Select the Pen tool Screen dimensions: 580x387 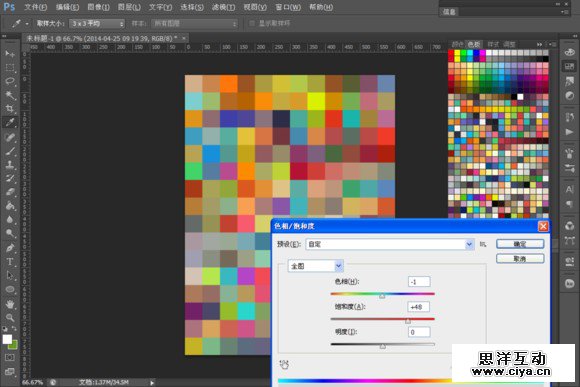click(x=10, y=248)
